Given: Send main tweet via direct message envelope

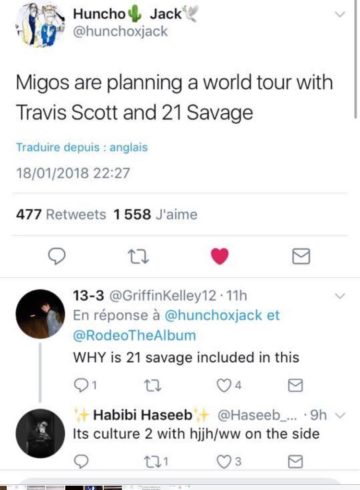Looking at the screenshot, I should pos(301,256).
